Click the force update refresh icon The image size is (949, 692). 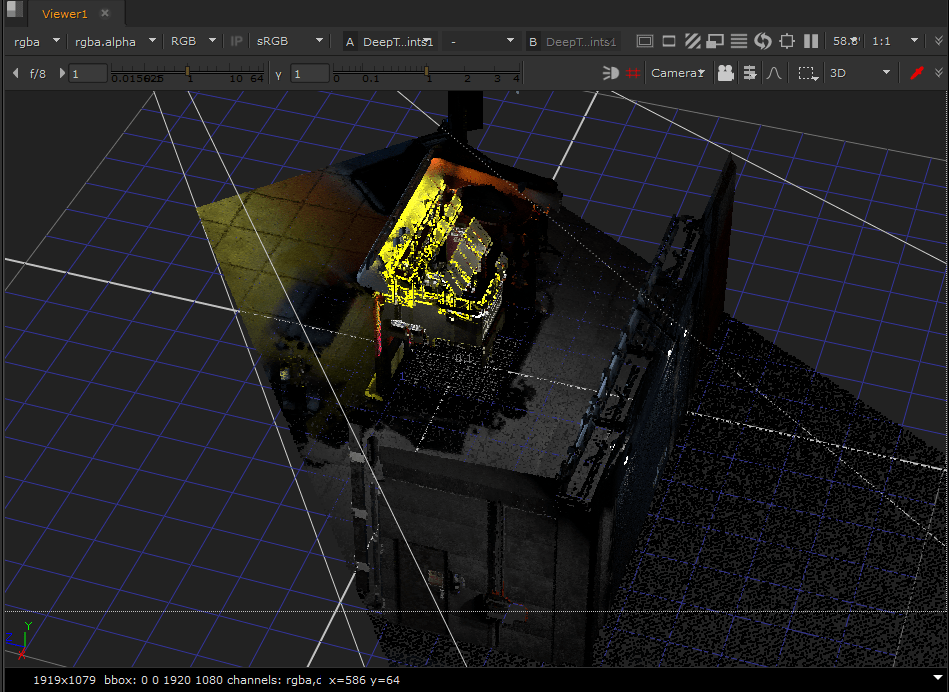pos(763,41)
